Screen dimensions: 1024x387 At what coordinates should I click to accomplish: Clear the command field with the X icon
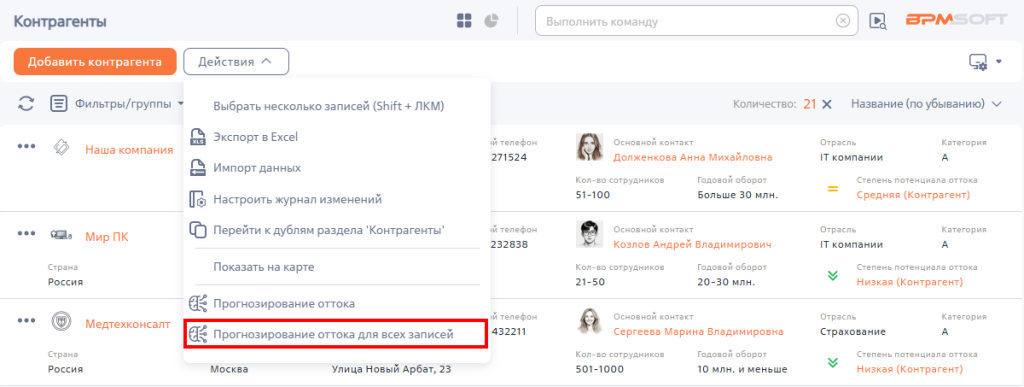[x=843, y=21]
